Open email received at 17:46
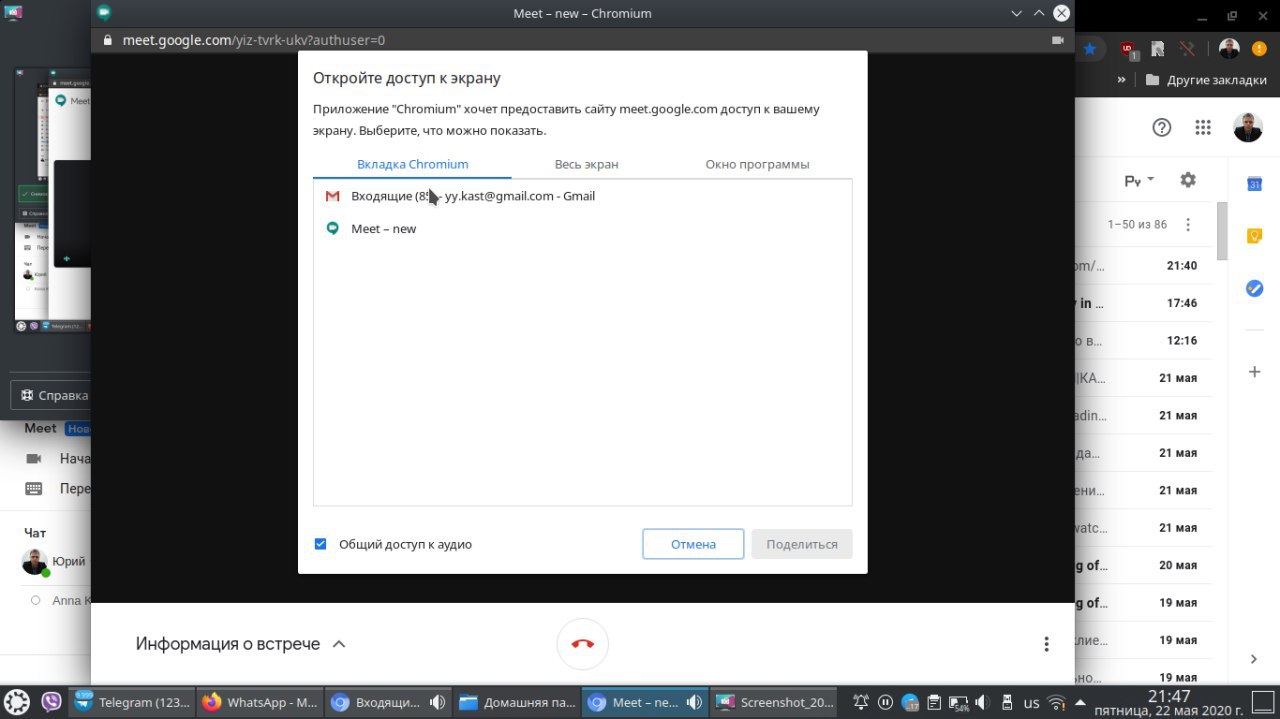 tap(1145, 303)
